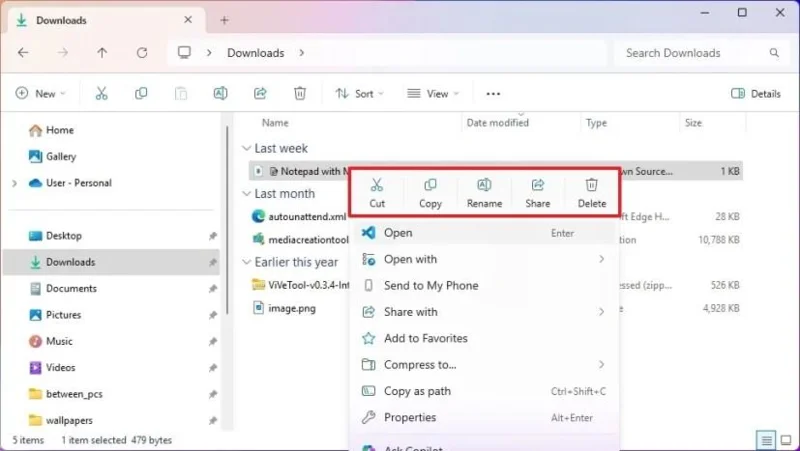Choose Add to Favorites
The width and height of the screenshot is (800, 451).
pos(483,338)
